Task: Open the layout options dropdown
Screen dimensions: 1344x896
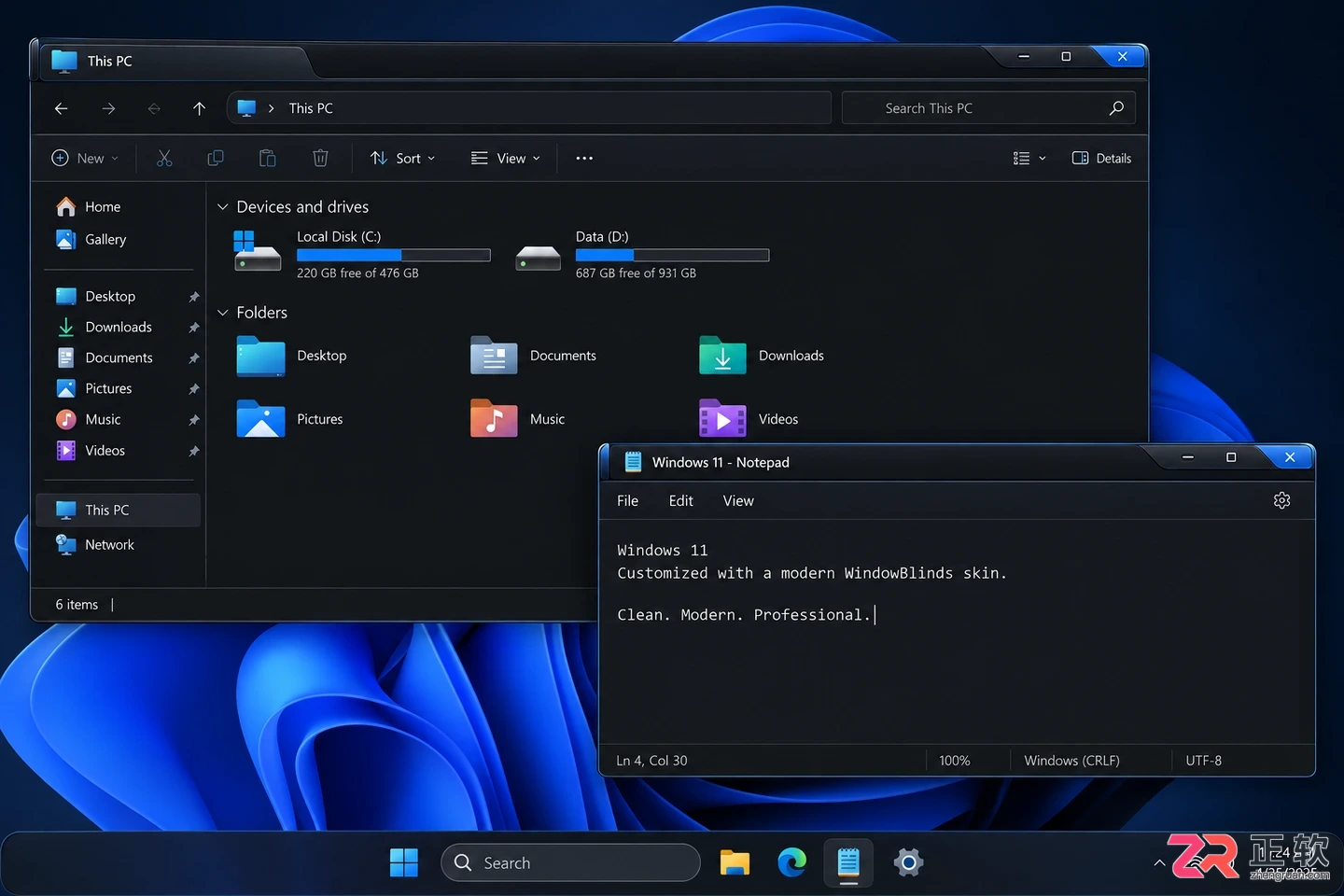Action: (1029, 159)
